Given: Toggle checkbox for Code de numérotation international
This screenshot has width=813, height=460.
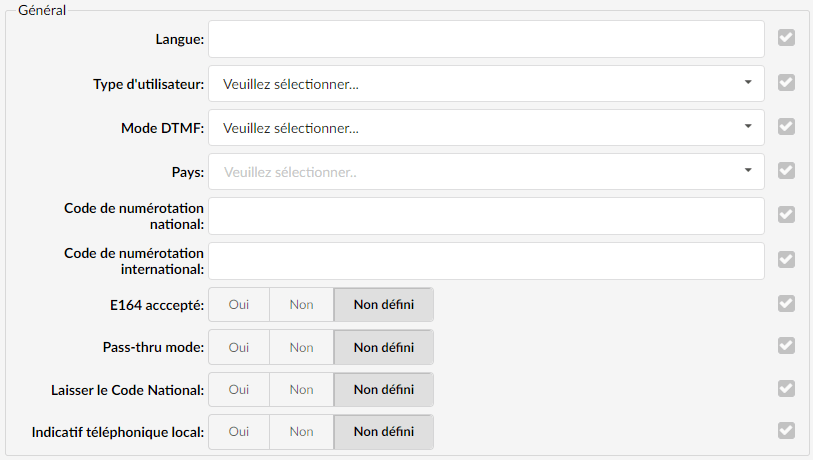Looking at the screenshot, I should (786, 260).
